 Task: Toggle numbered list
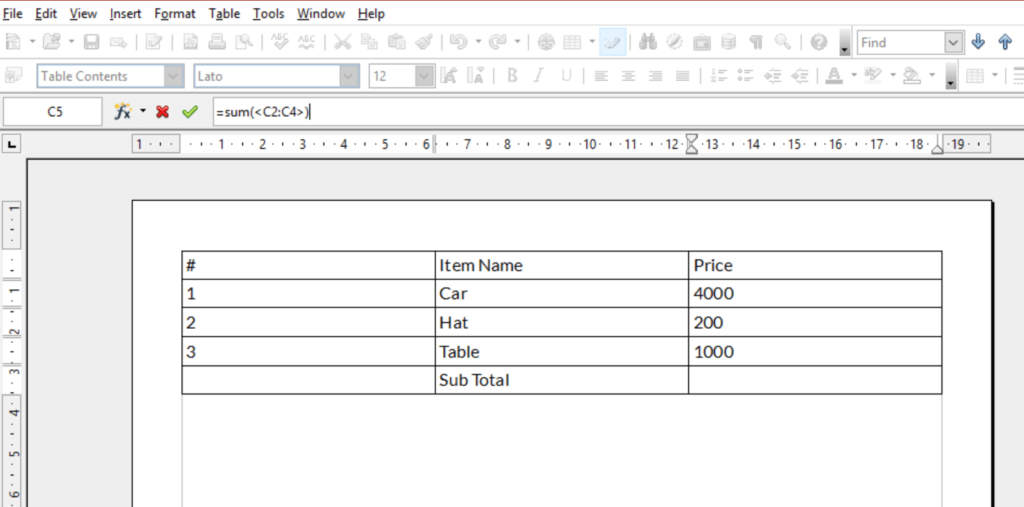(x=718, y=76)
